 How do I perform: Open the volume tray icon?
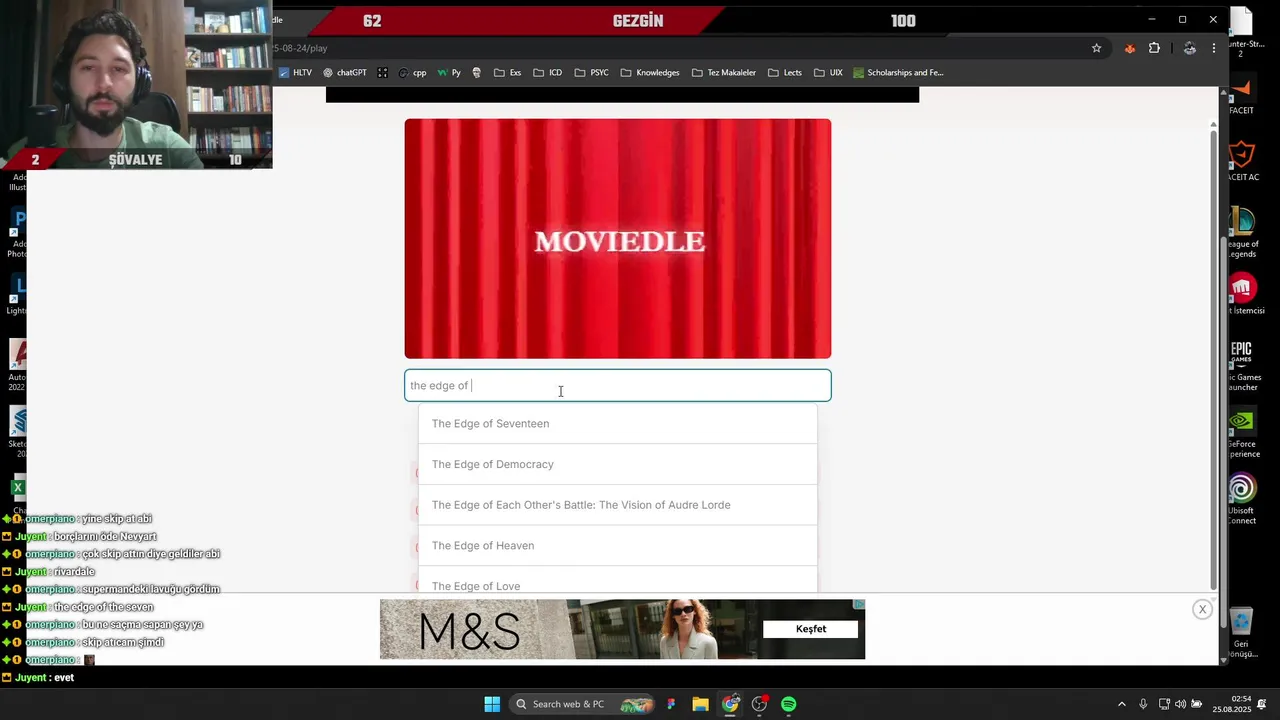pos(1180,704)
